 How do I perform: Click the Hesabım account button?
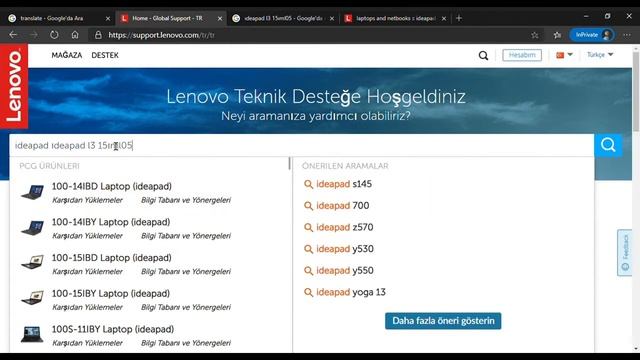[522, 55]
